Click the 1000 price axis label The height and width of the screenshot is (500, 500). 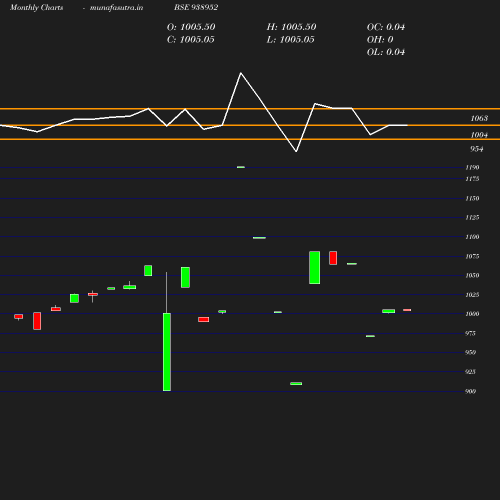[x=472, y=314]
